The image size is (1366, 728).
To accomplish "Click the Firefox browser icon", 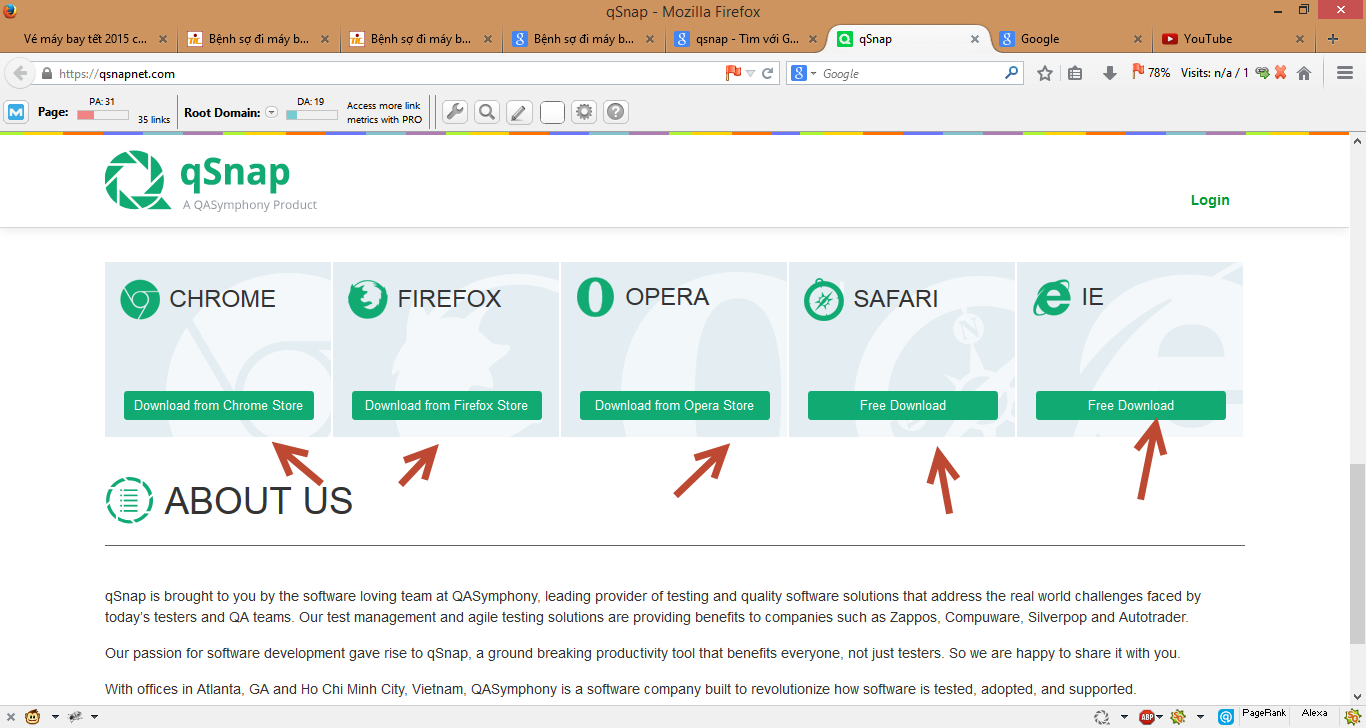I will click(368, 300).
